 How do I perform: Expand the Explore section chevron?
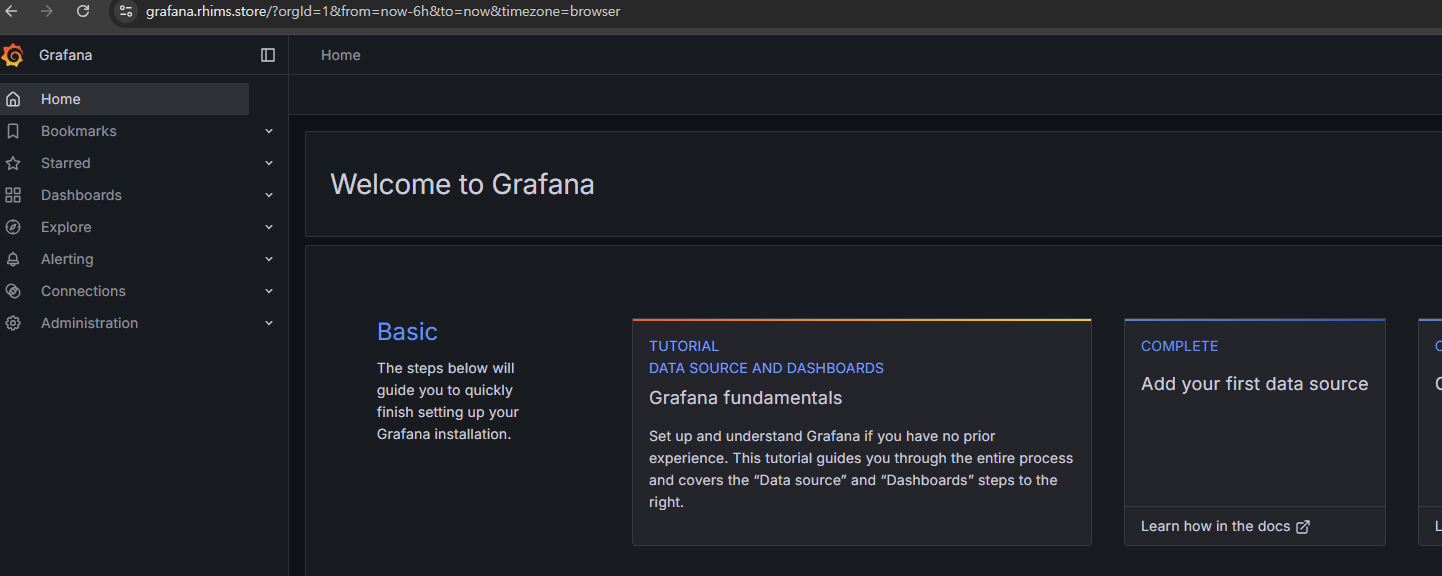coord(269,227)
